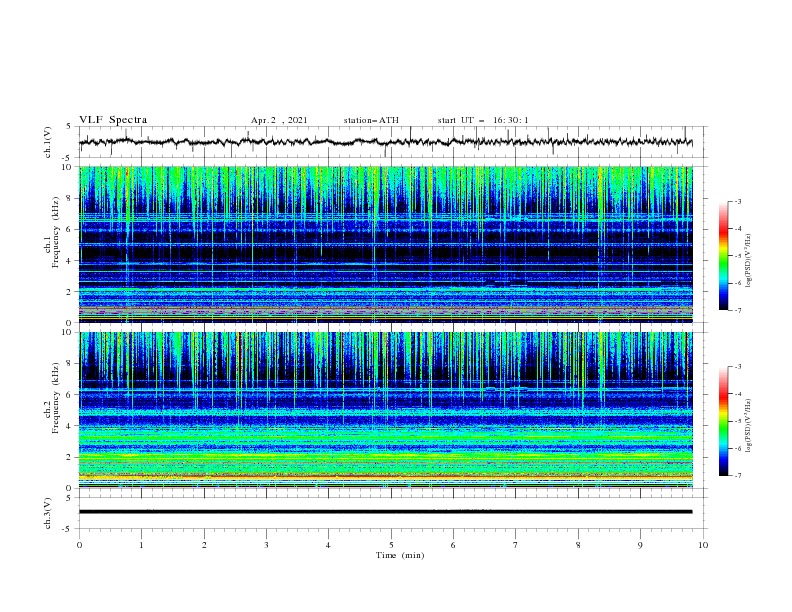Click the '-7' label on ch.2 colorbar

click(737, 476)
